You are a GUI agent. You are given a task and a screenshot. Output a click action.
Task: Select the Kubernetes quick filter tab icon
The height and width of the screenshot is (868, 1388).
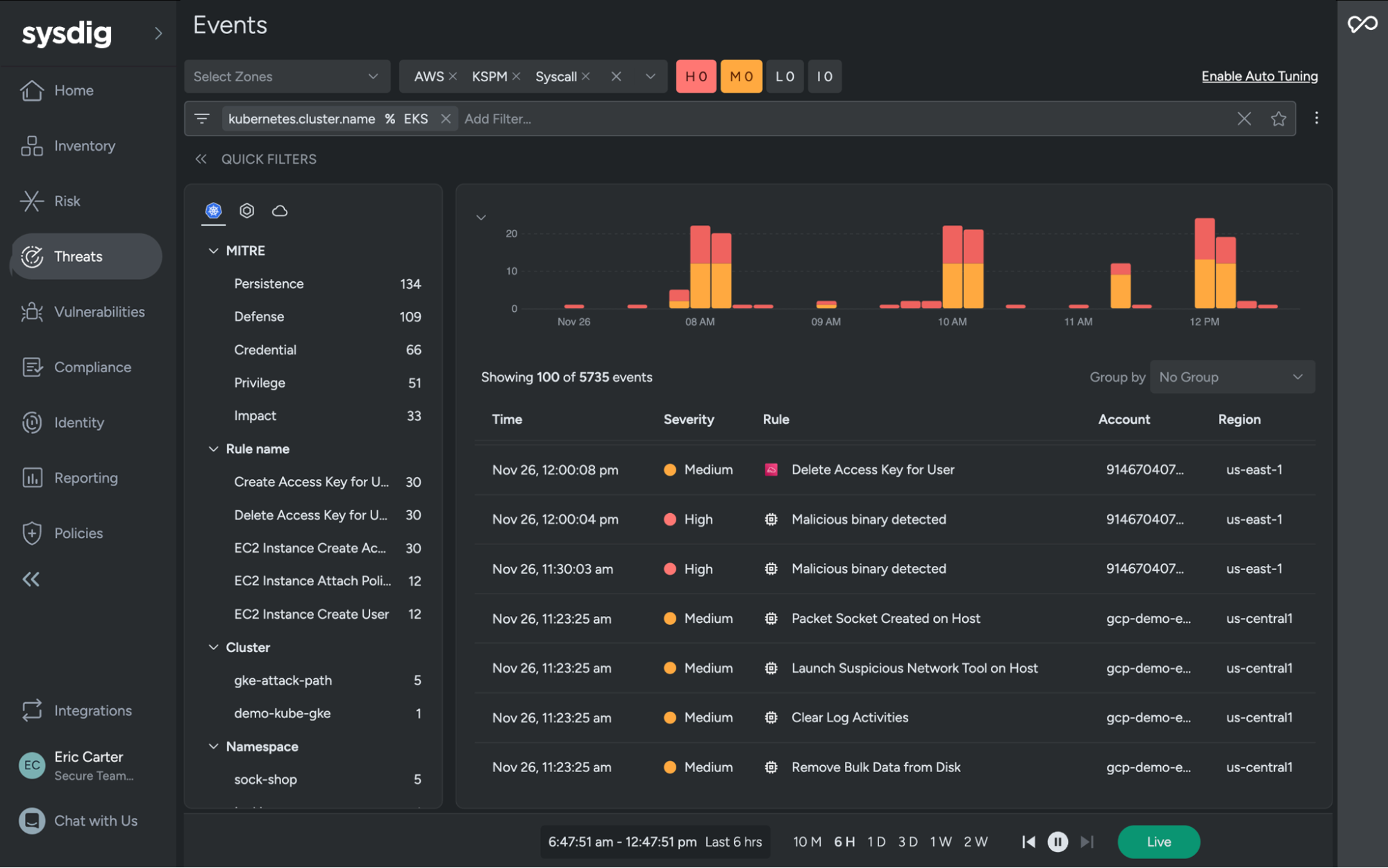point(213,210)
